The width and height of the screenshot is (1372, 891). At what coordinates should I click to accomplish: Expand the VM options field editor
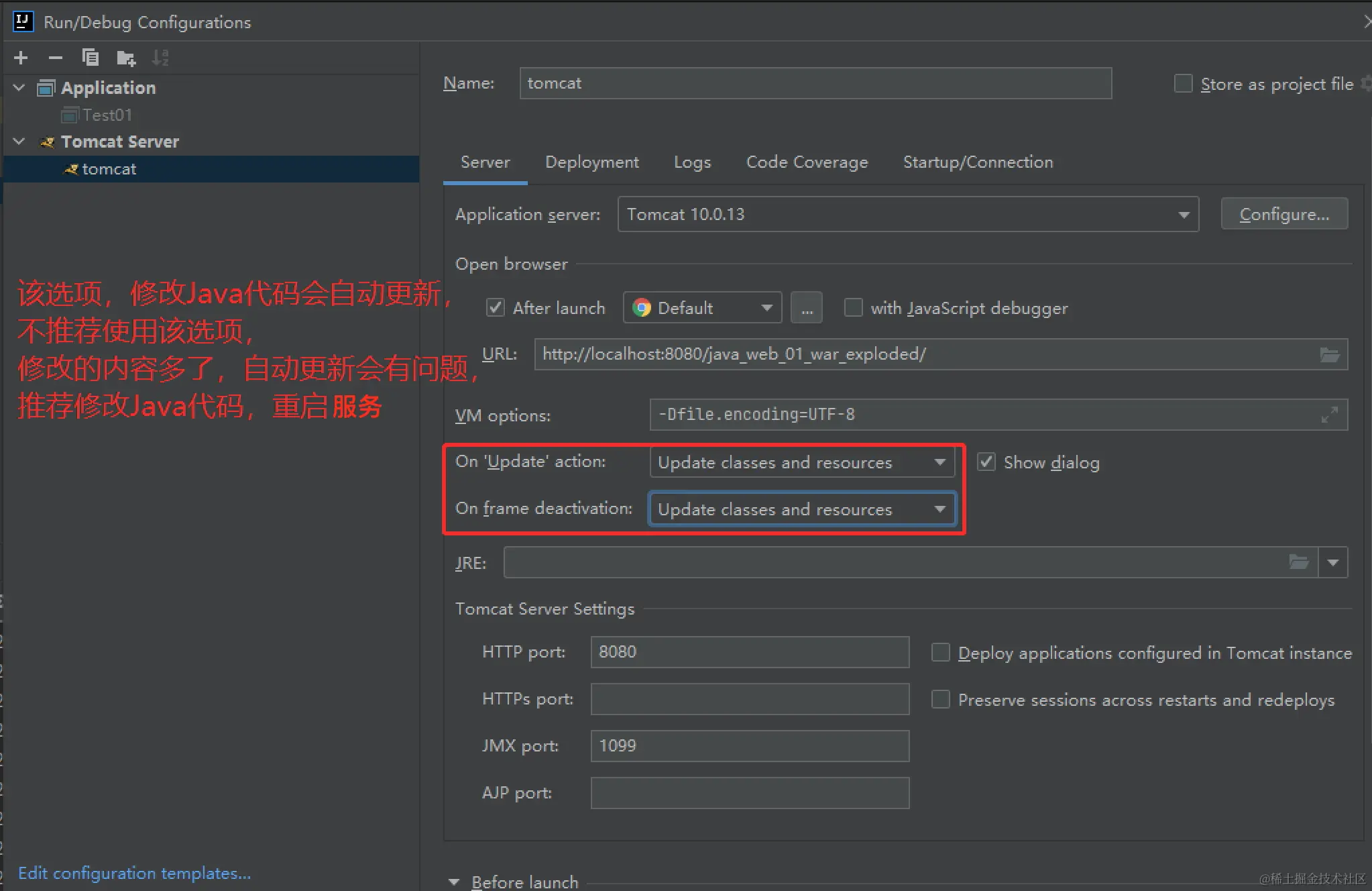coord(1329,415)
